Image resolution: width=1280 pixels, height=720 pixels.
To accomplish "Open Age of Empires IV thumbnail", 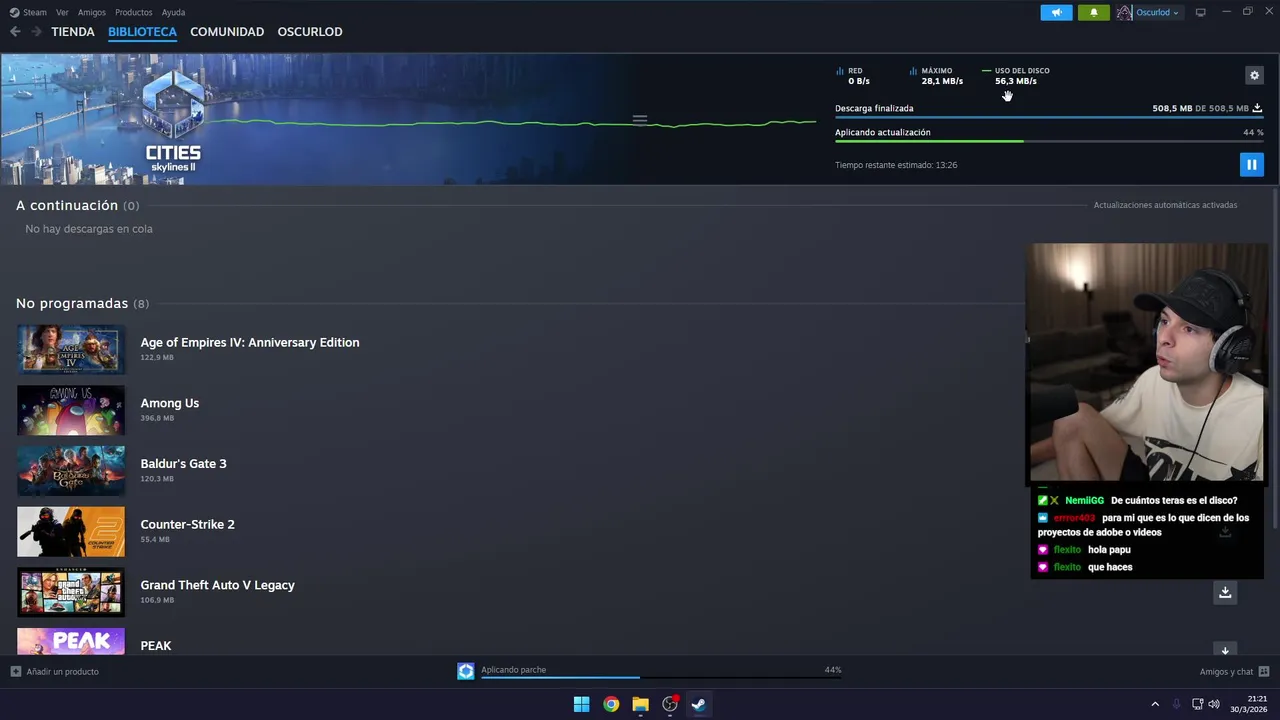I will point(71,349).
